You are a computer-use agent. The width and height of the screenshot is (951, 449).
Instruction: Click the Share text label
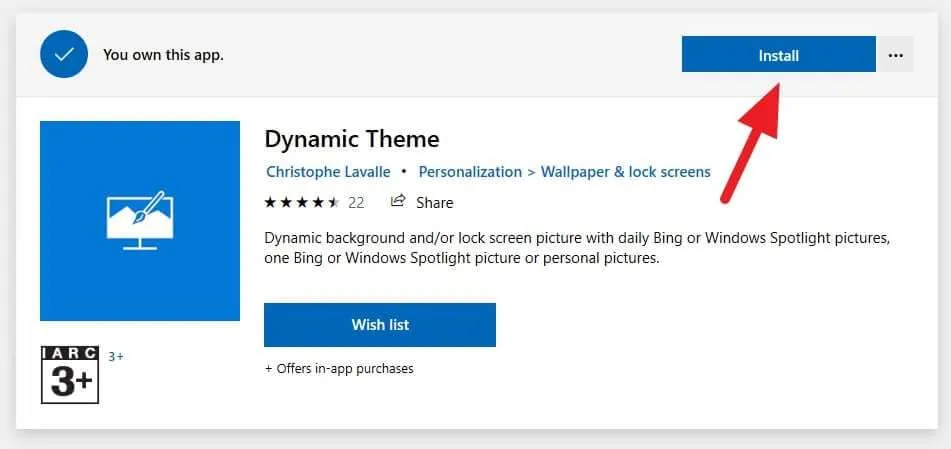(x=434, y=203)
